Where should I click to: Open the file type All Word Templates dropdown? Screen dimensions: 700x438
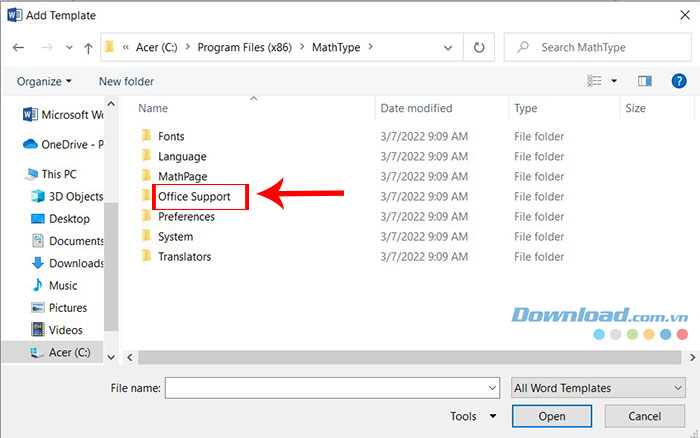tap(596, 388)
